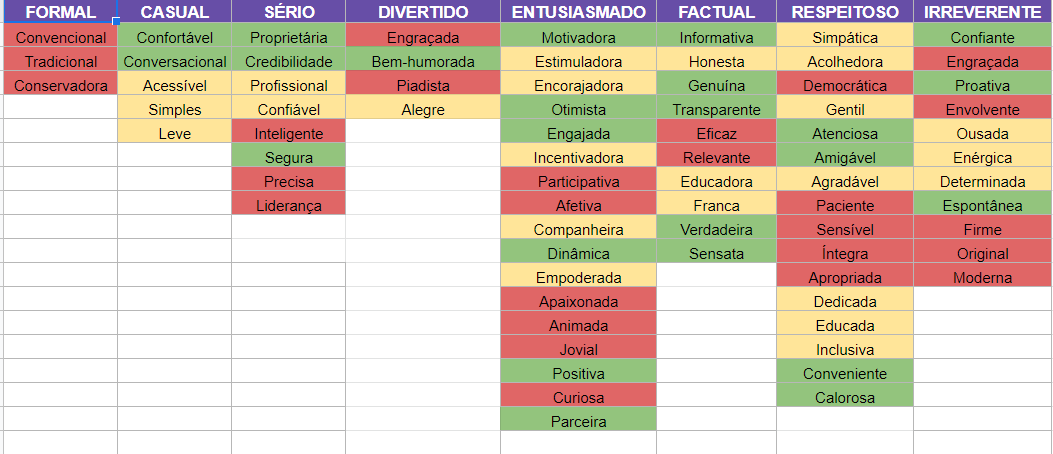Screen dimensions: 1053x454
Task: Click the Calorosa cell
Action: 844,398
